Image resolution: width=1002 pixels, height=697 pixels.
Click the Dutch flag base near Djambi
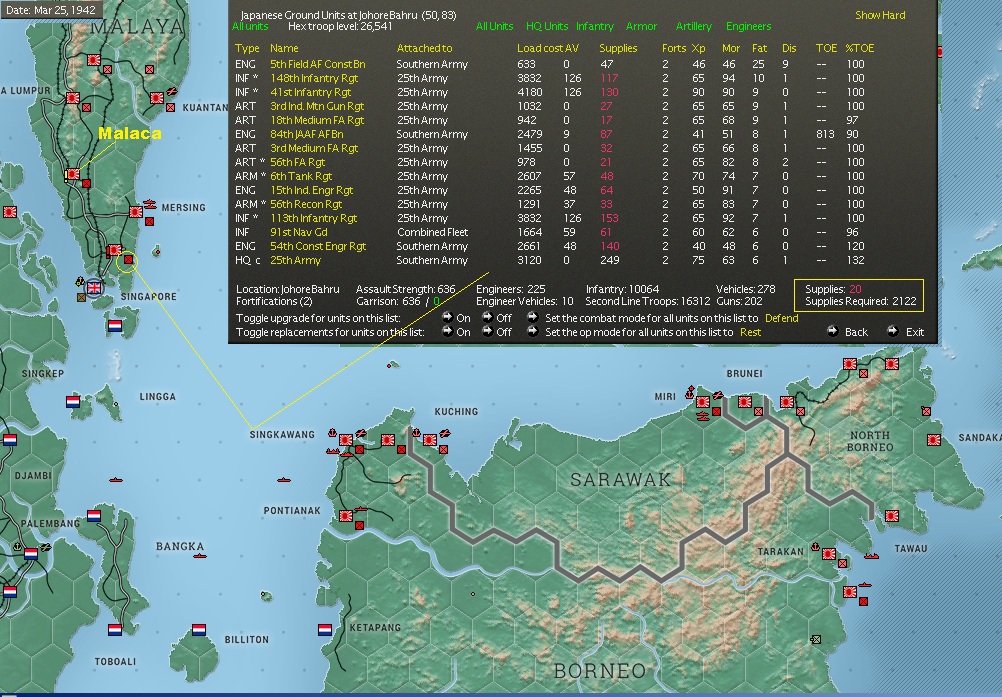click(x=10, y=440)
